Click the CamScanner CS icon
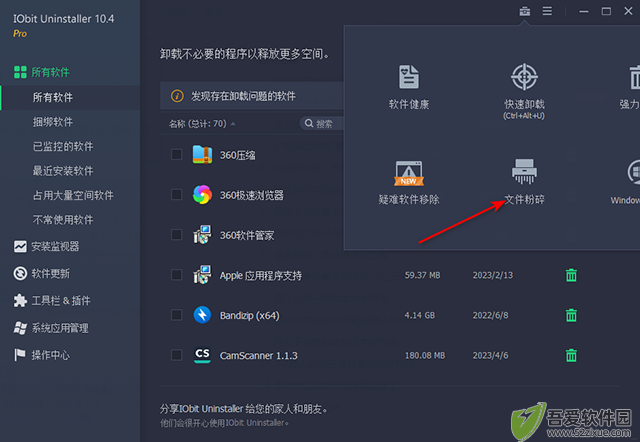The width and height of the screenshot is (640, 442). click(x=202, y=355)
